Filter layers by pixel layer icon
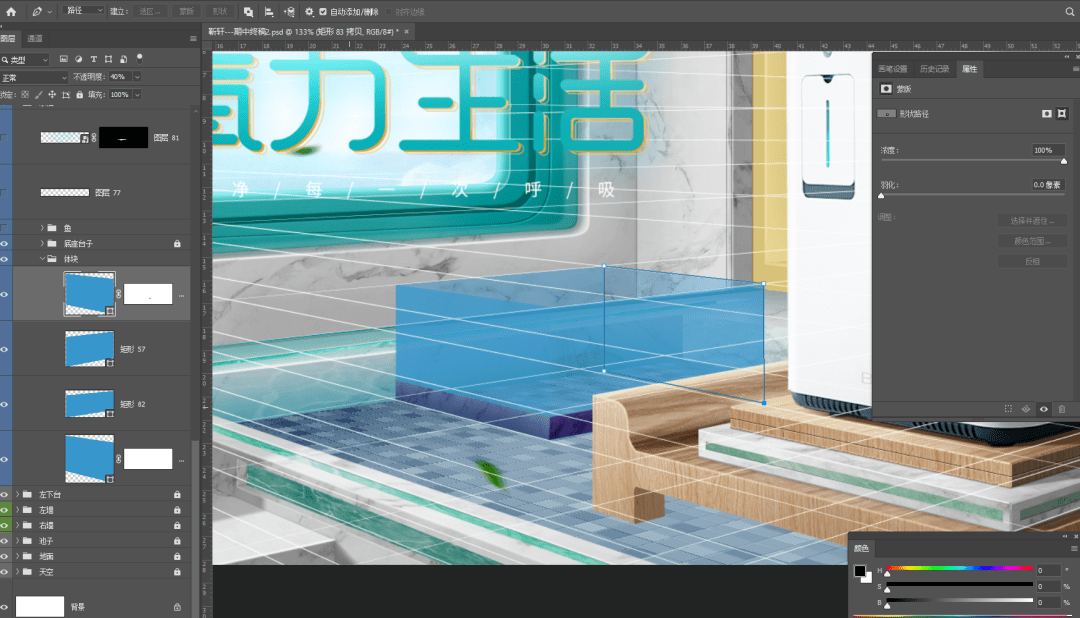1080x618 pixels. pyautogui.click(x=63, y=59)
